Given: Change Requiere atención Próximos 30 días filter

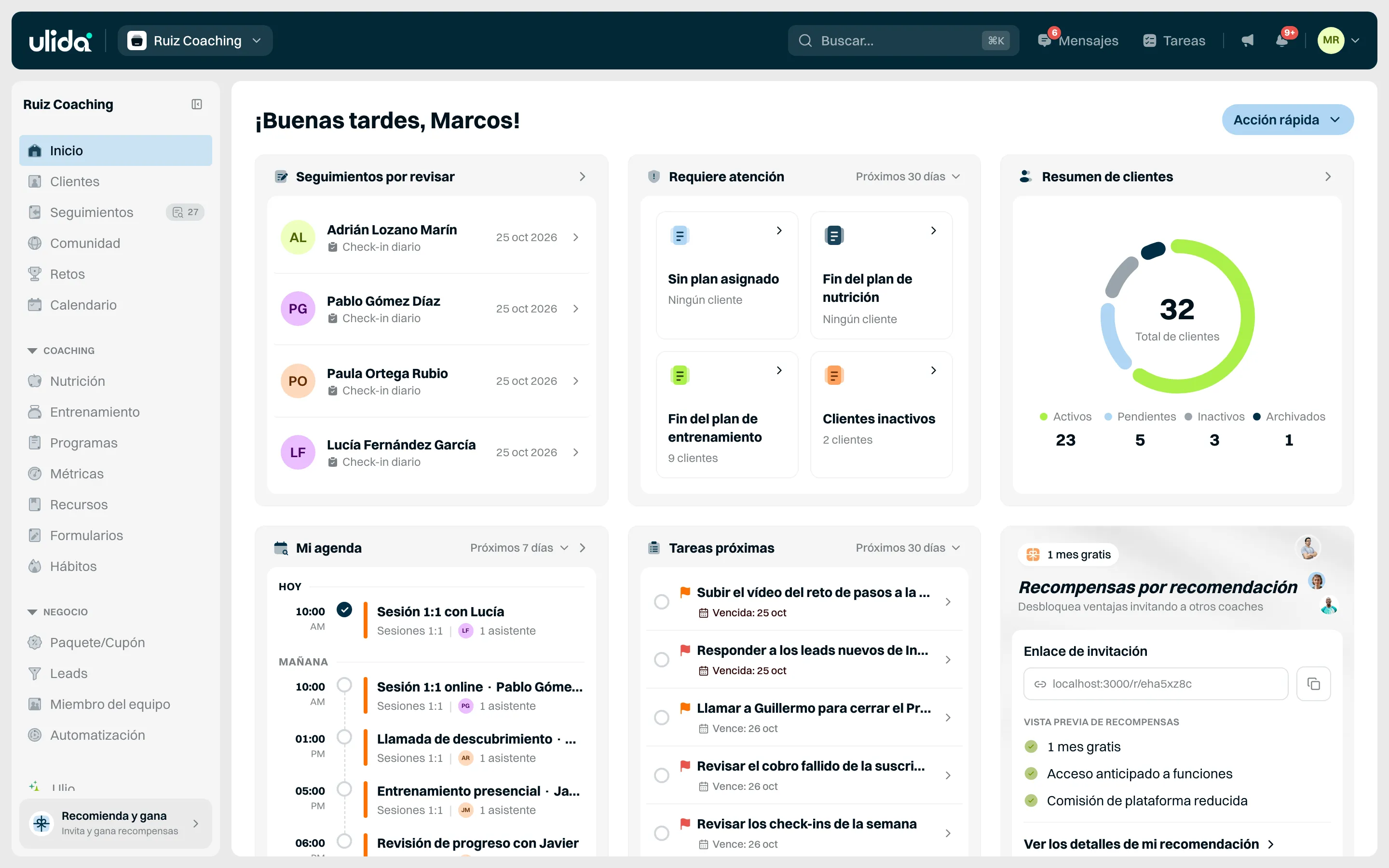Looking at the screenshot, I should click(908, 176).
